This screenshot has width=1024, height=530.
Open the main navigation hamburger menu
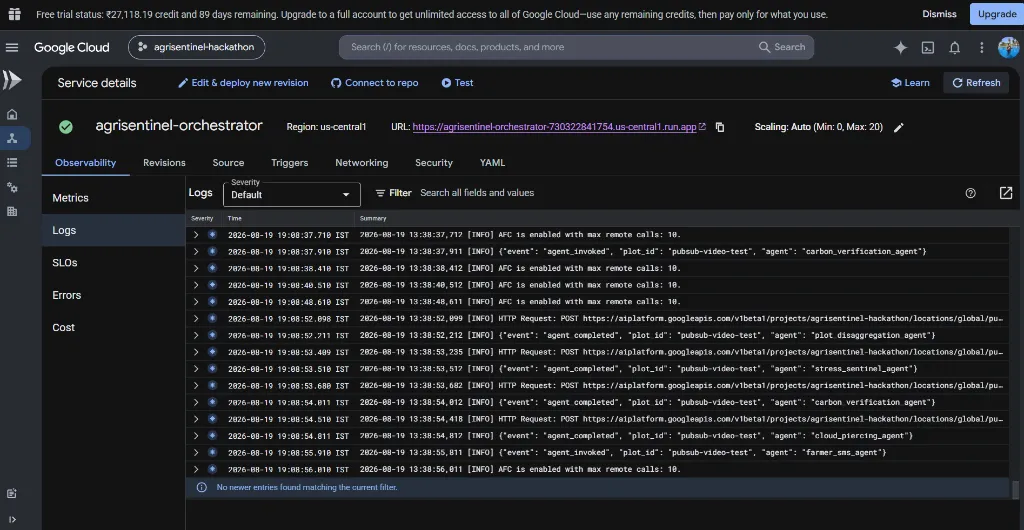12,47
